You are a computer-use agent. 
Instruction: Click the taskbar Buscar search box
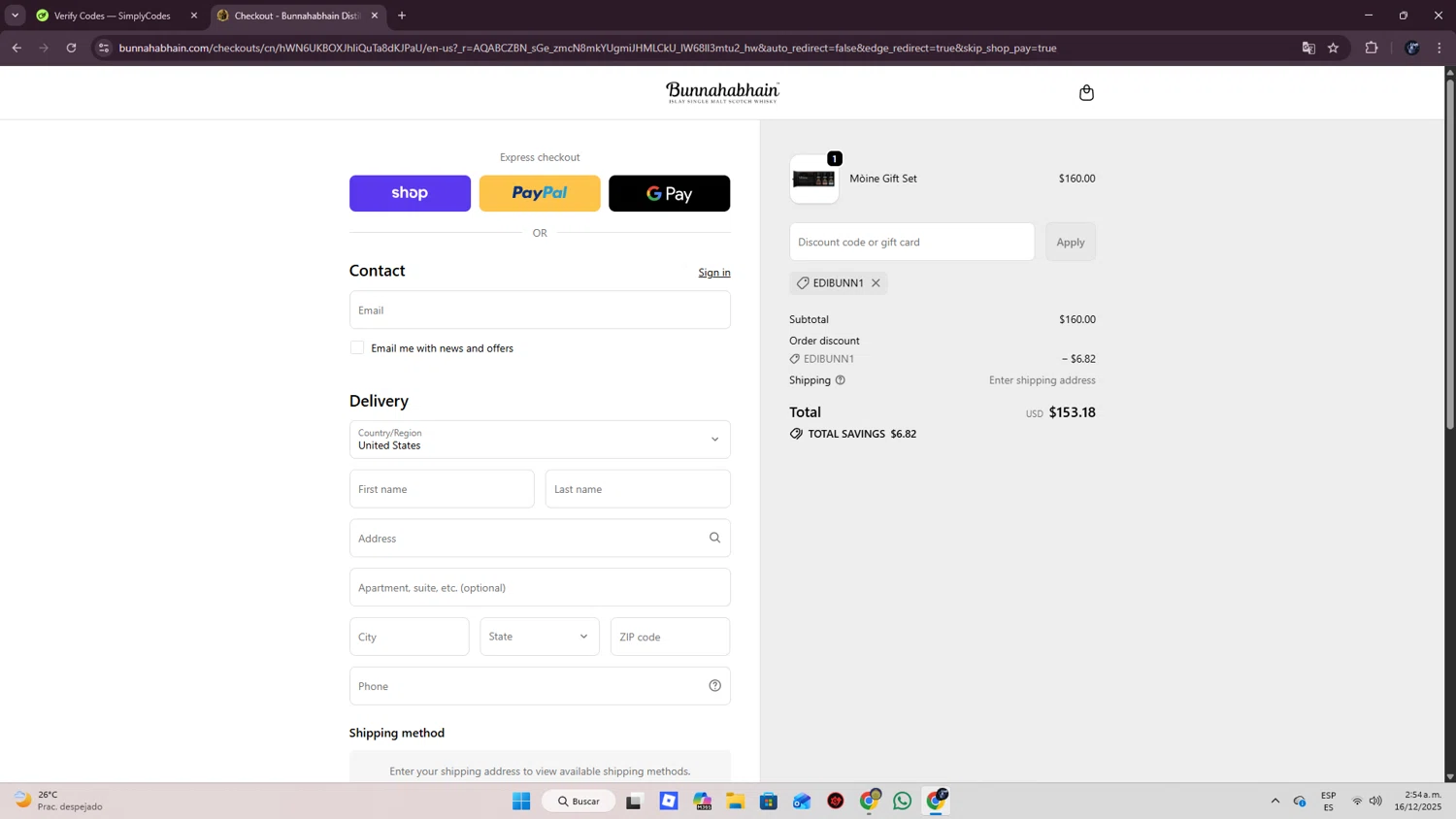(579, 802)
